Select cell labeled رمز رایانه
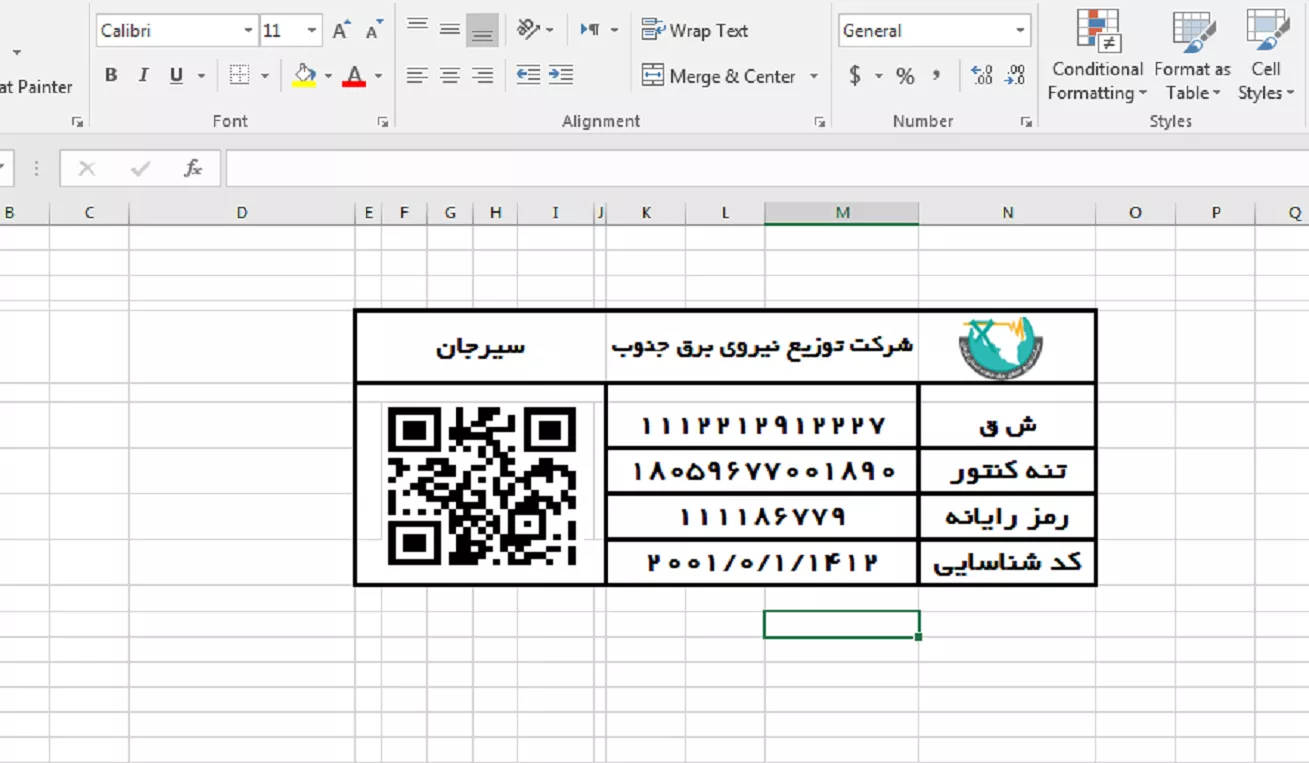Viewport: 1309px width, 763px height. pos(1007,517)
